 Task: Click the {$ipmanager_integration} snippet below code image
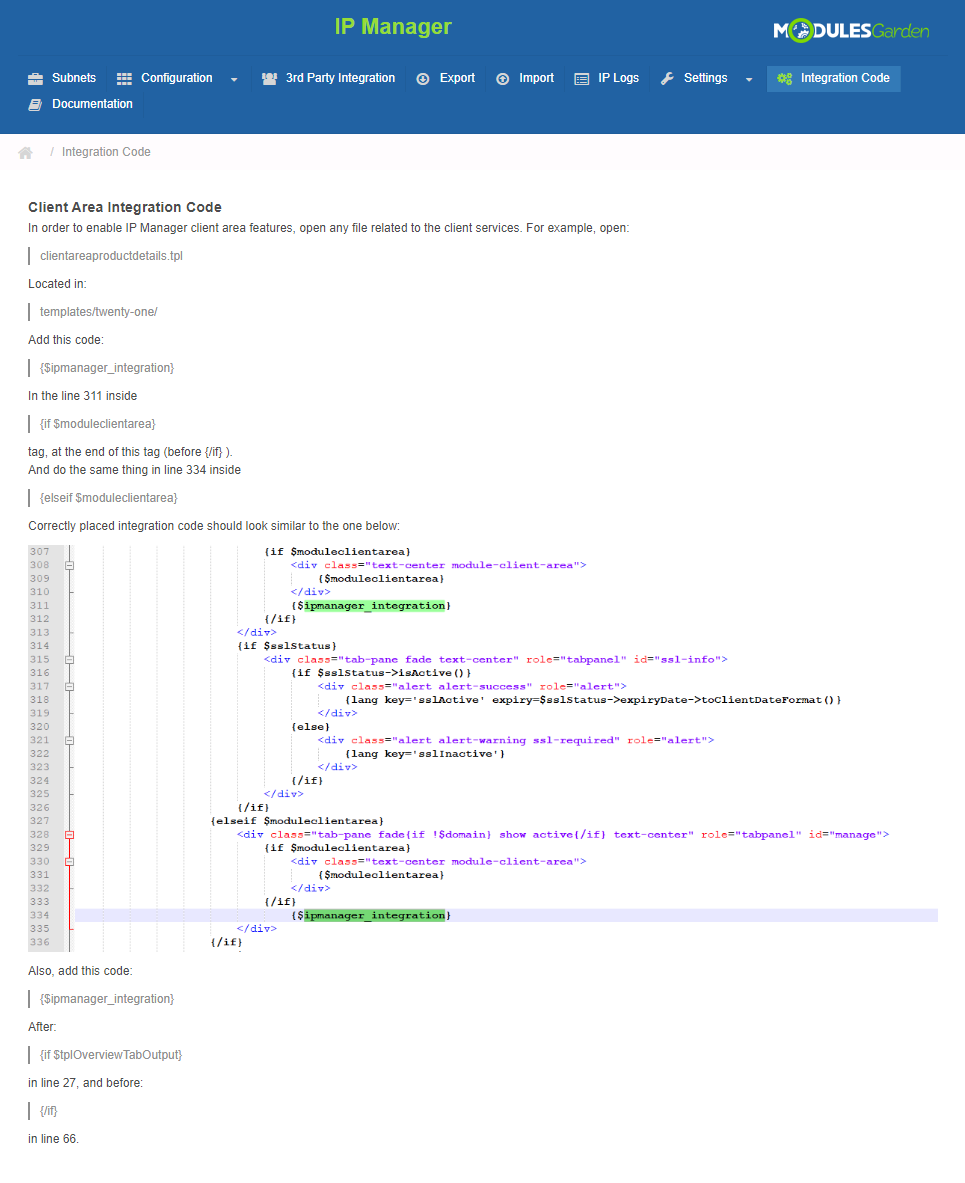[x=107, y=999]
